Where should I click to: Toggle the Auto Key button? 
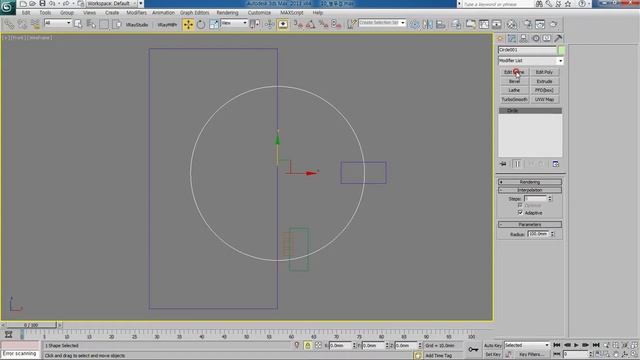(493, 345)
